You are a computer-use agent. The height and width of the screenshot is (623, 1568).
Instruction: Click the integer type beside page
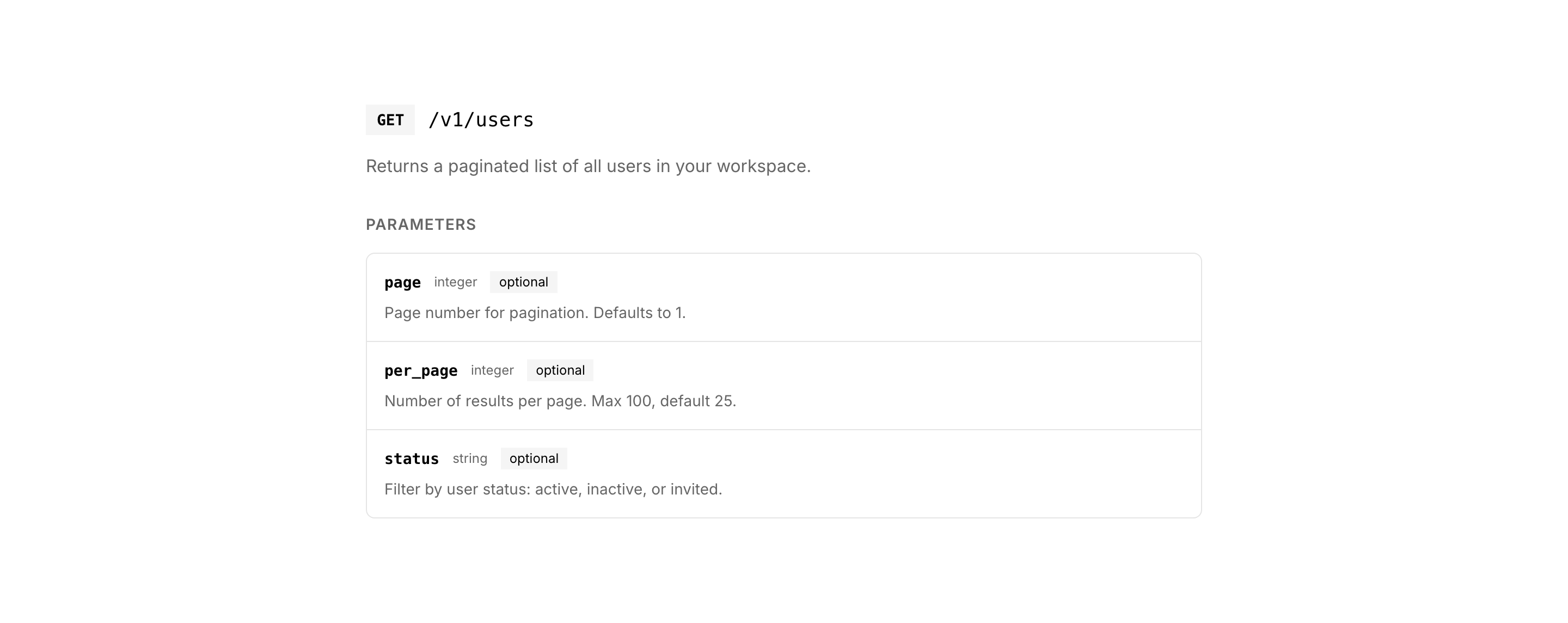[455, 283]
